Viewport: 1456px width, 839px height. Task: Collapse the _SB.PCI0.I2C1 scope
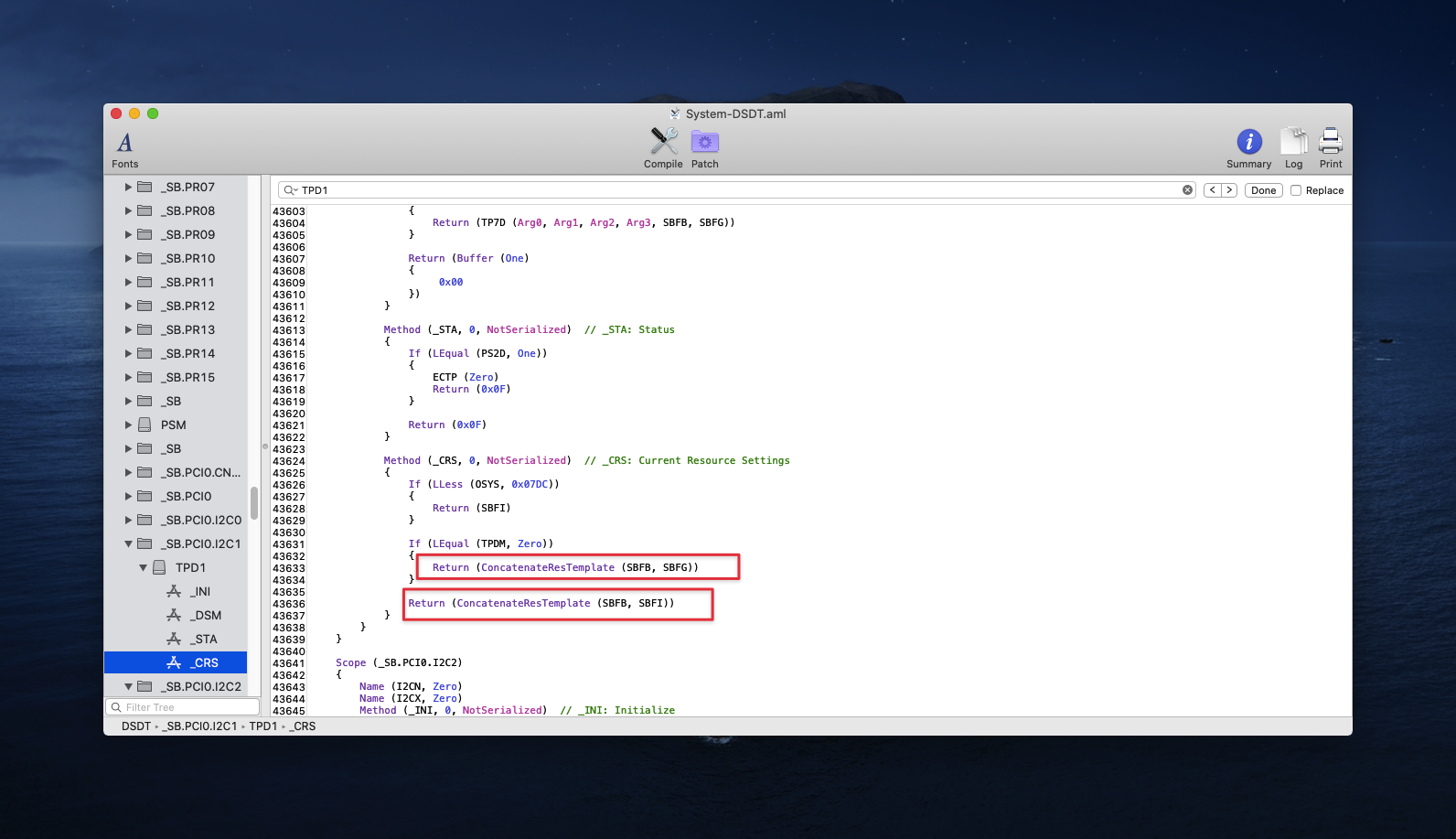(x=129, y=544)
